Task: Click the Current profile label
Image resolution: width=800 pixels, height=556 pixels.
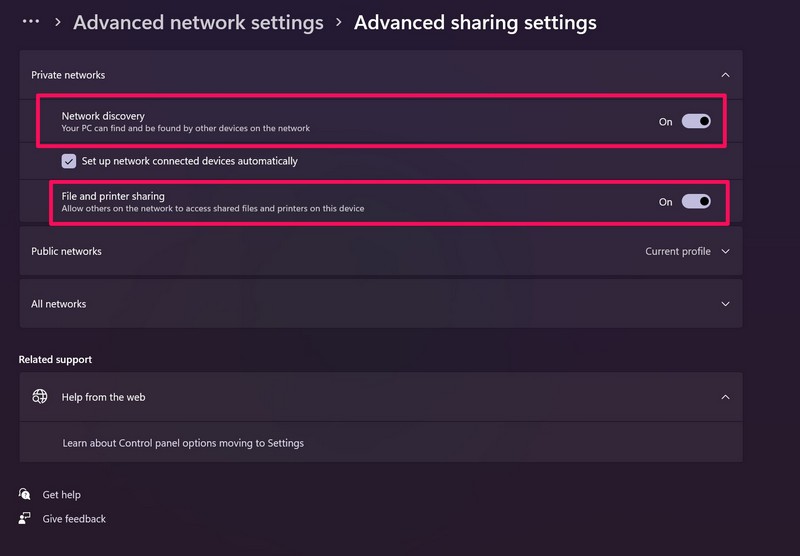Action: (678, 252)
